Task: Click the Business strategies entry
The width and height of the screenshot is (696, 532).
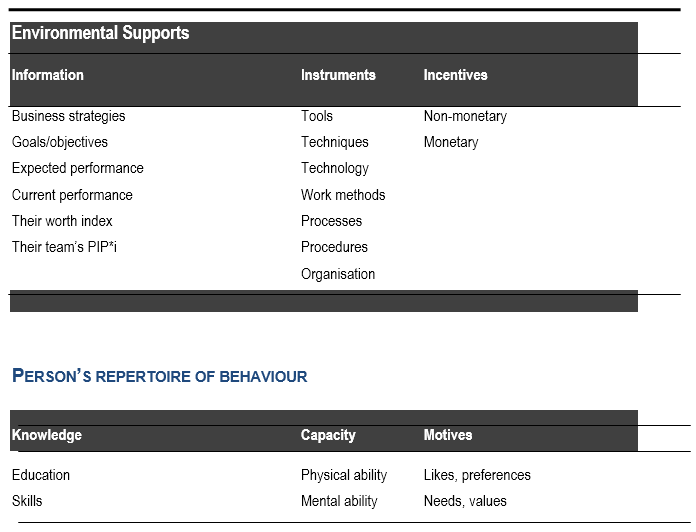Action: (x=68, y=116)
